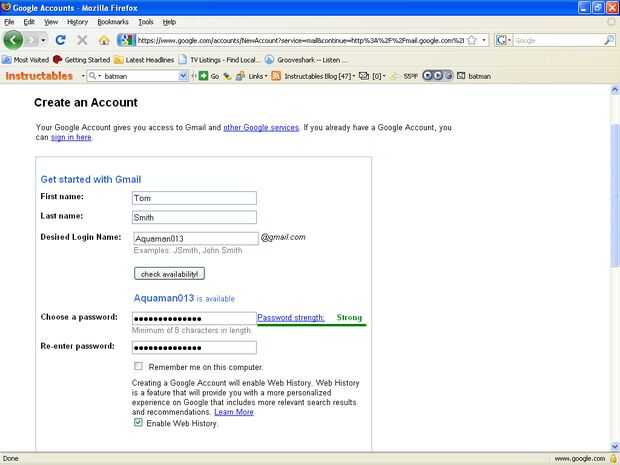
Task: Click the URL address field
Action: click(301, 40)
